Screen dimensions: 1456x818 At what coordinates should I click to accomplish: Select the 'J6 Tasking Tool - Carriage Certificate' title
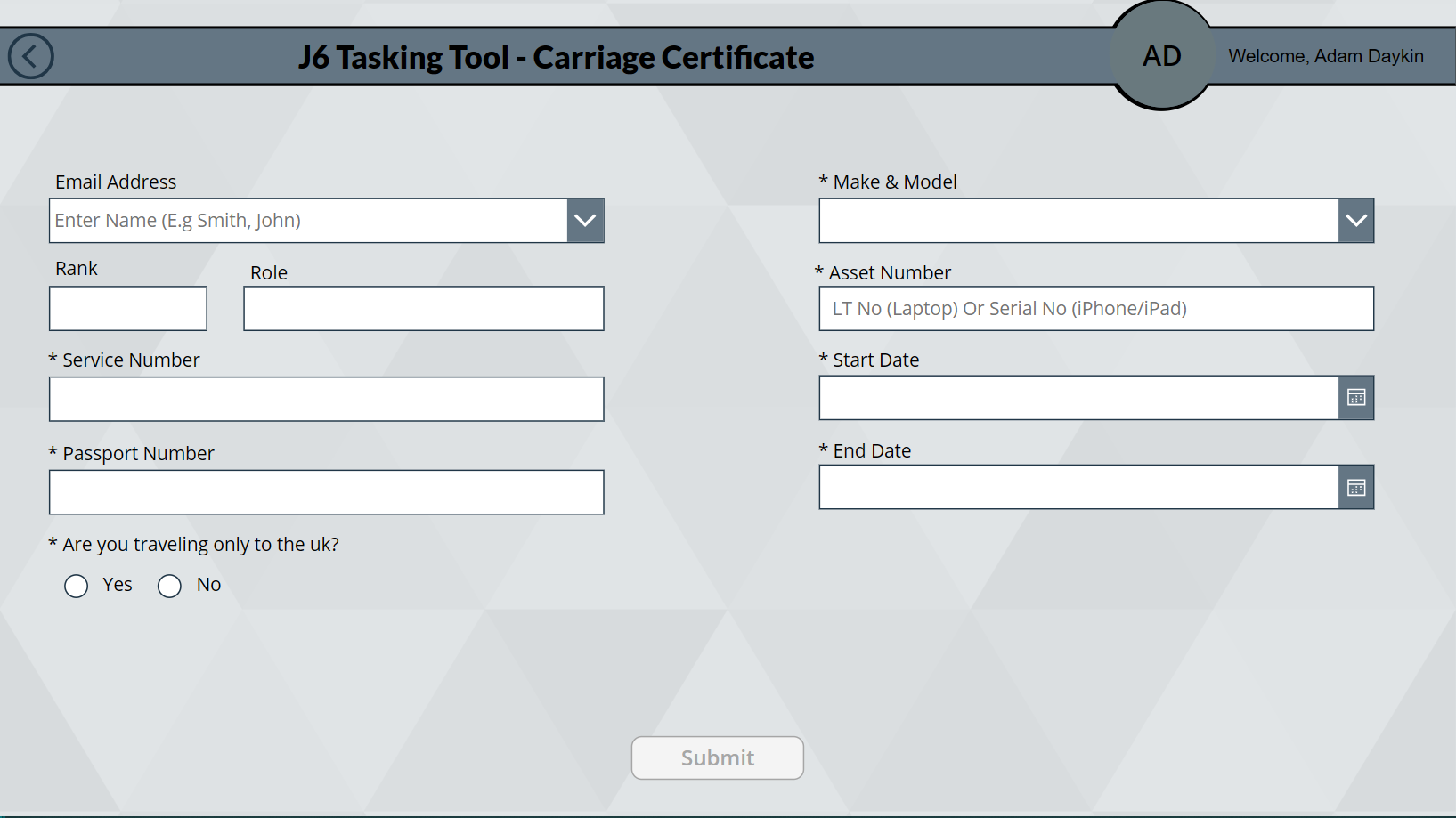click(x=557, y=57)
